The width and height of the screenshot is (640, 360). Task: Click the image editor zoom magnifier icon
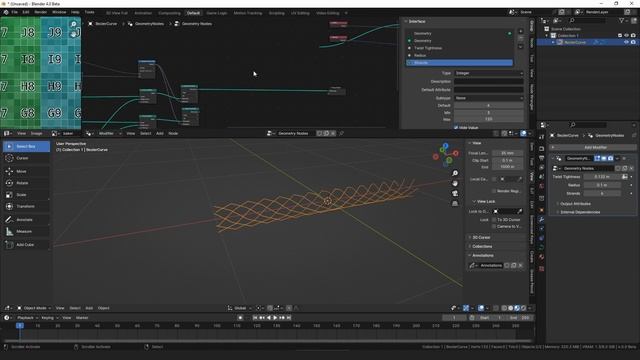tap(73, 24)
